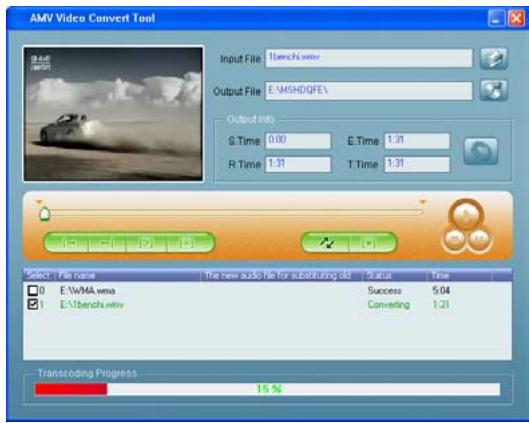
Task: Set end point with second green button
Action: coord(107,242)
